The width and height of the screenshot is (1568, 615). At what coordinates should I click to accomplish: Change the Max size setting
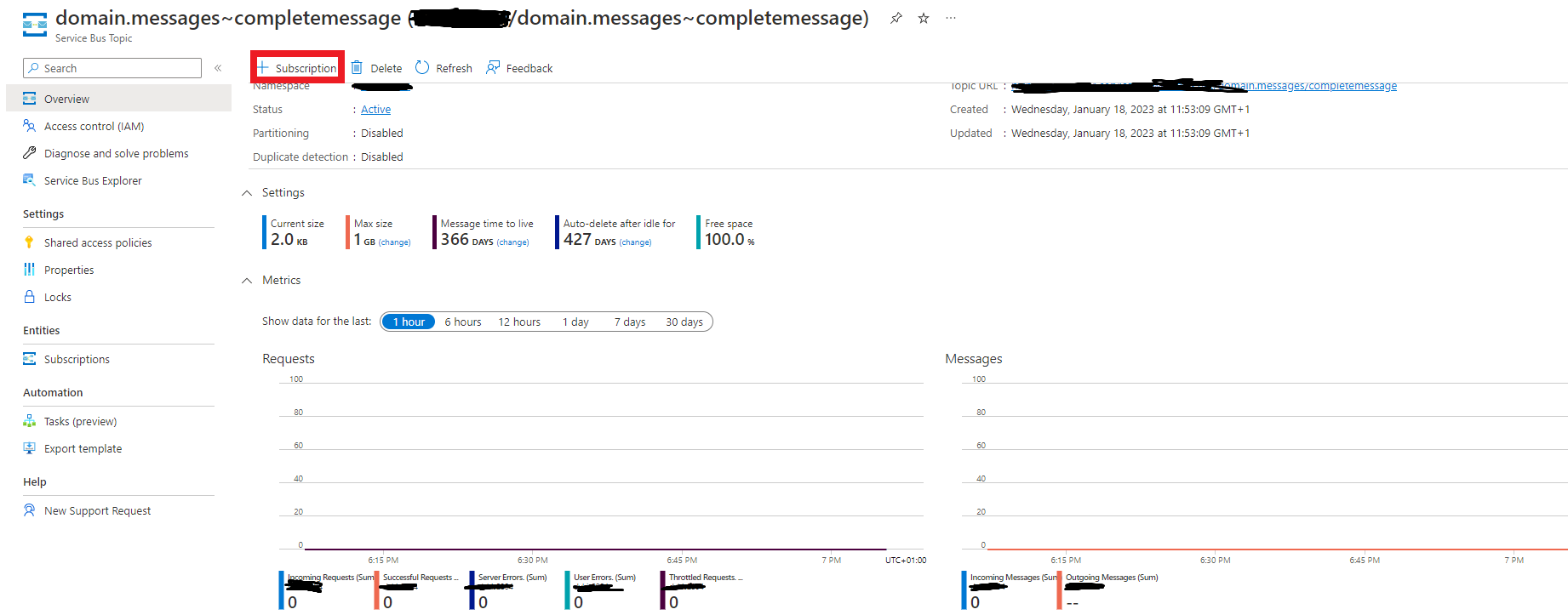(x=394, y=242)
